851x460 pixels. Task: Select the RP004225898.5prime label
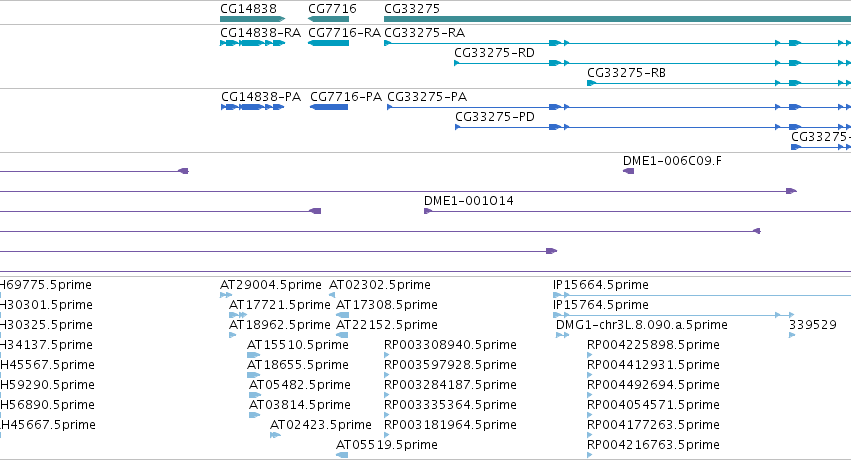click(x=653, y=344)
